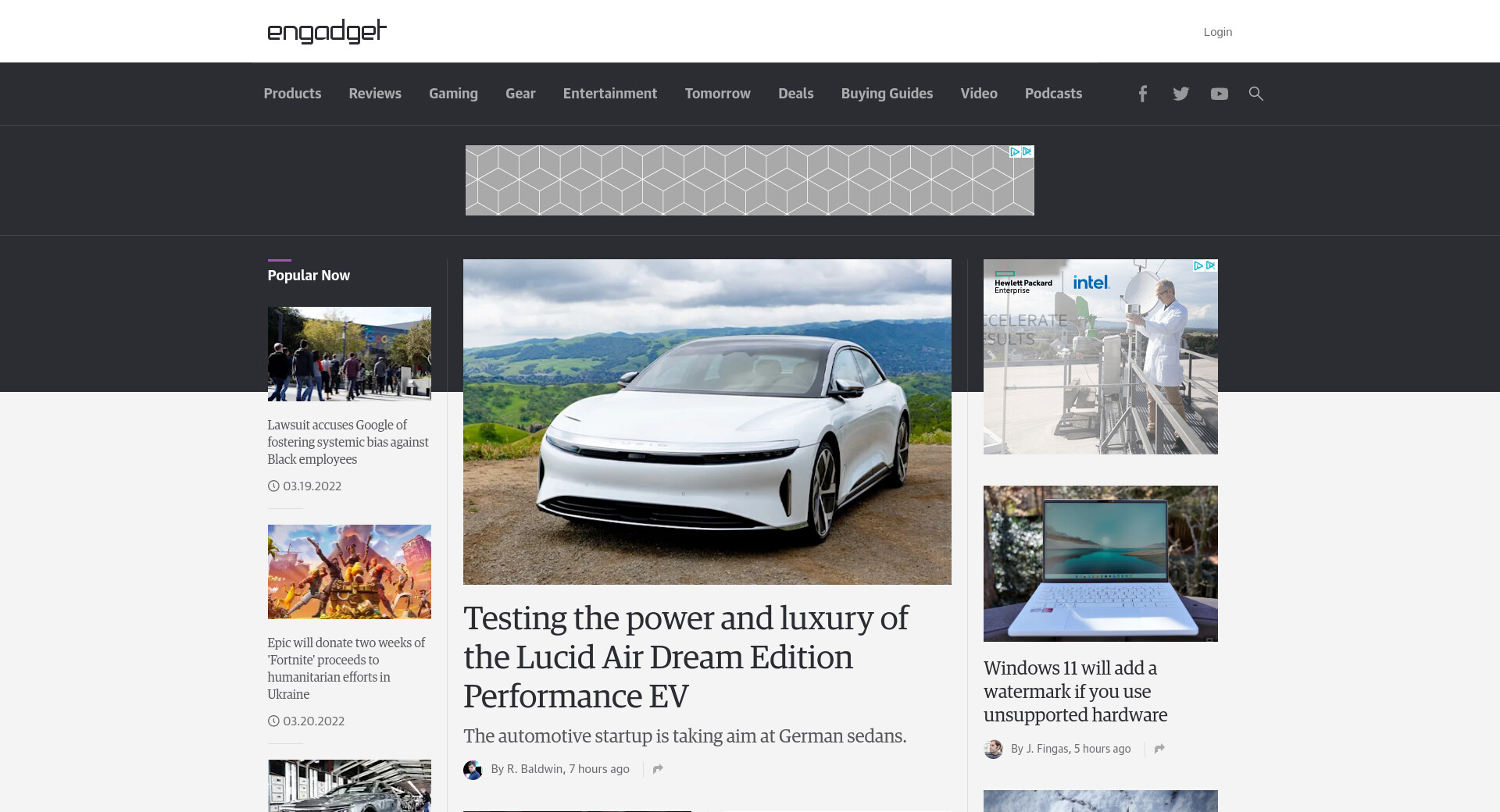Open Engadget's Facebook page icon
The height and width of the screenshot is (812, 1500).
[x=1142, y=94]
